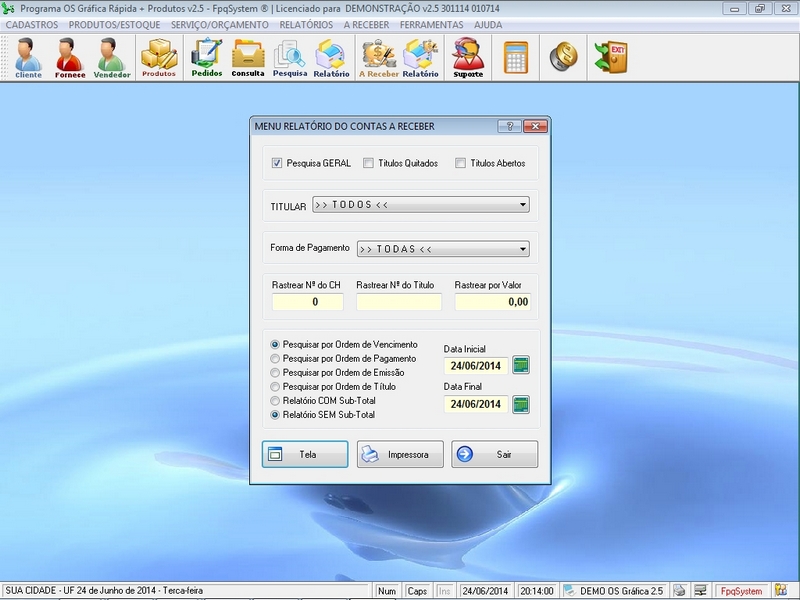This screenshot has width=800, height=600.
Task: Check the Títulos Quitados checkbox
Action: [368, 163]
